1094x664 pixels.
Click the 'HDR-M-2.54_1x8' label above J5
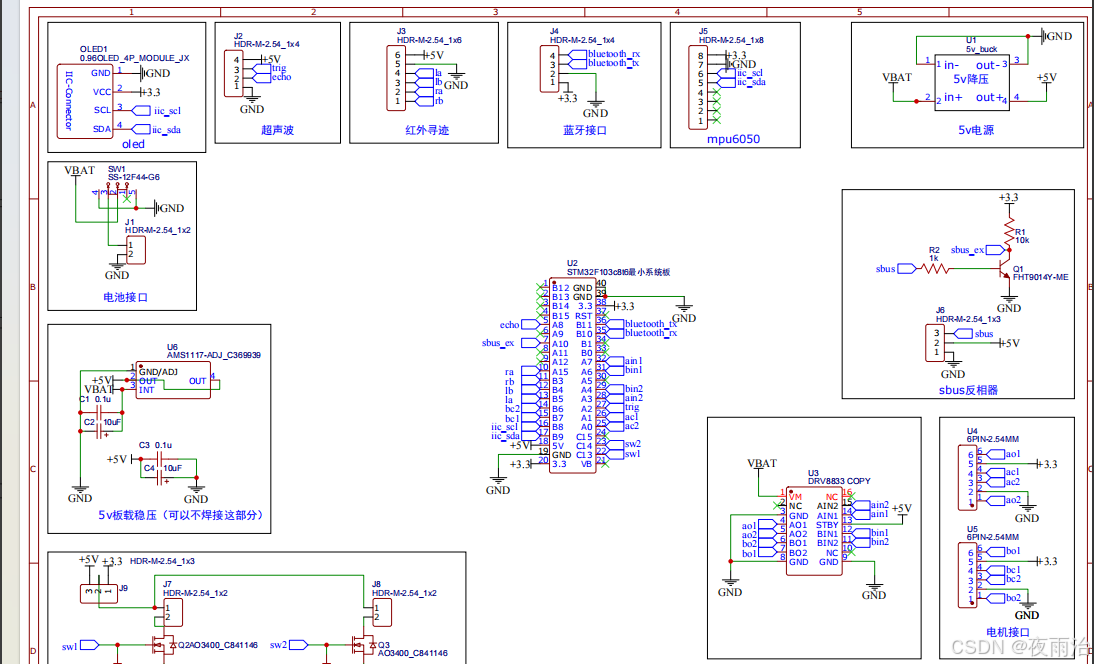click(731, 40)
